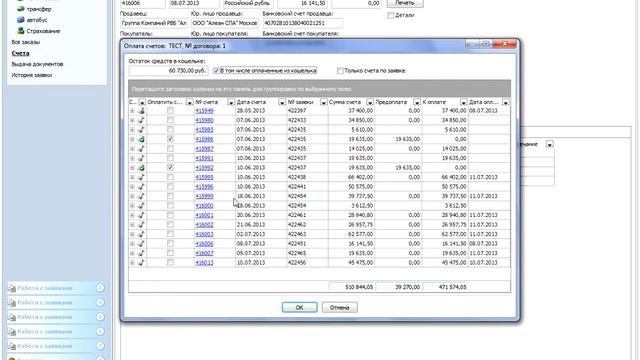Select 'Страхование' item in sidebar tree

click(43, 31)
